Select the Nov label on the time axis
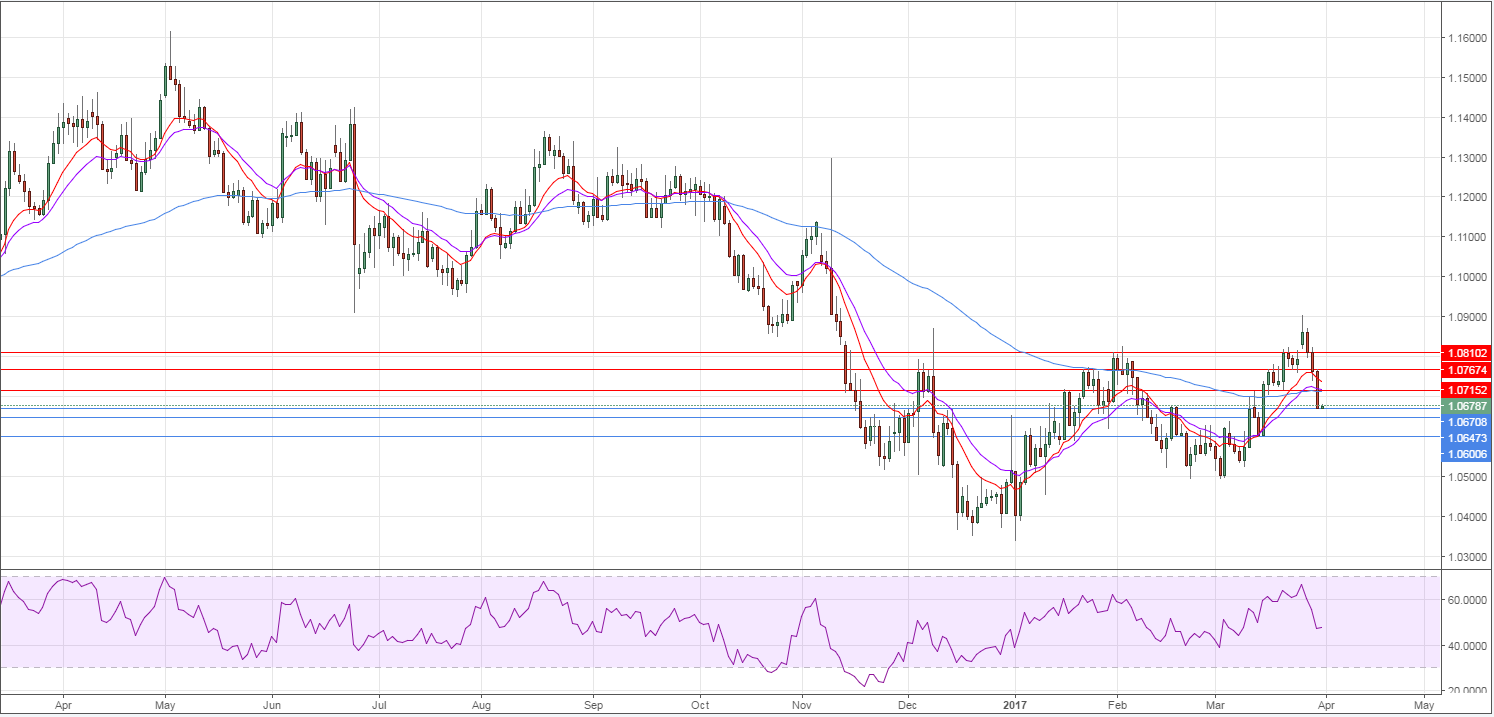The image size is (1494, 717). pyautogui.click(x=802, y=704)
